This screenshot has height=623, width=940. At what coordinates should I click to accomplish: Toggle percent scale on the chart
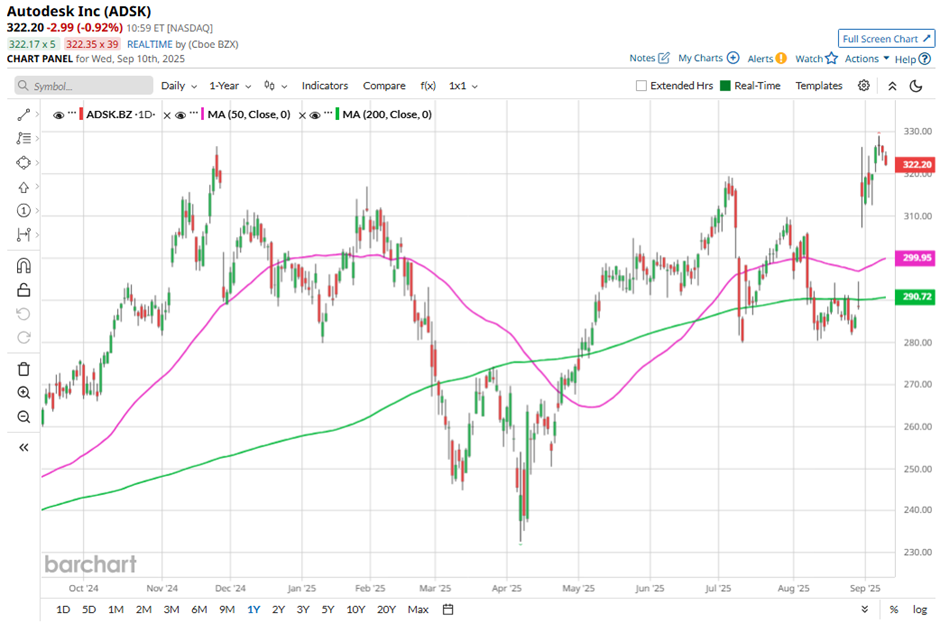894,609
